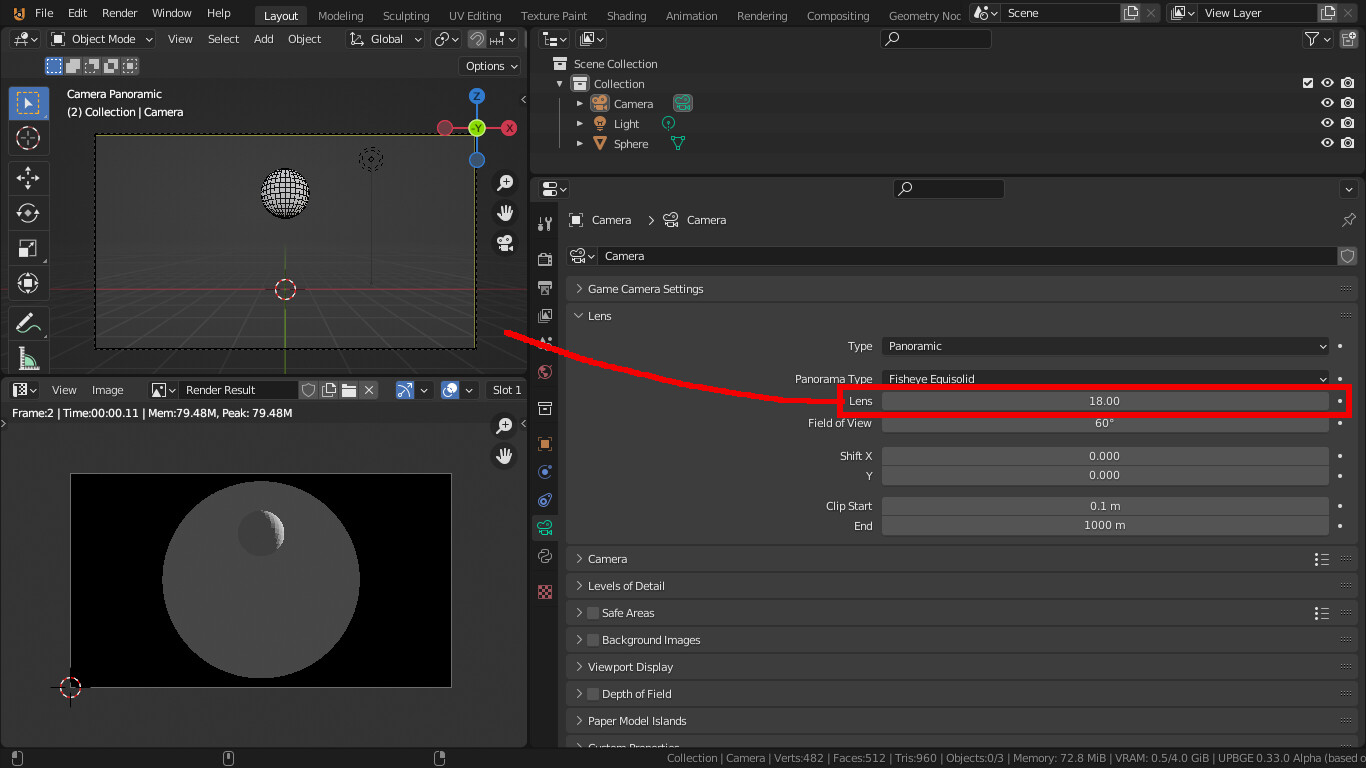Toggle the Light's viewport visibility eye
1366x768 pixels.
click(x=1327, y=123)
